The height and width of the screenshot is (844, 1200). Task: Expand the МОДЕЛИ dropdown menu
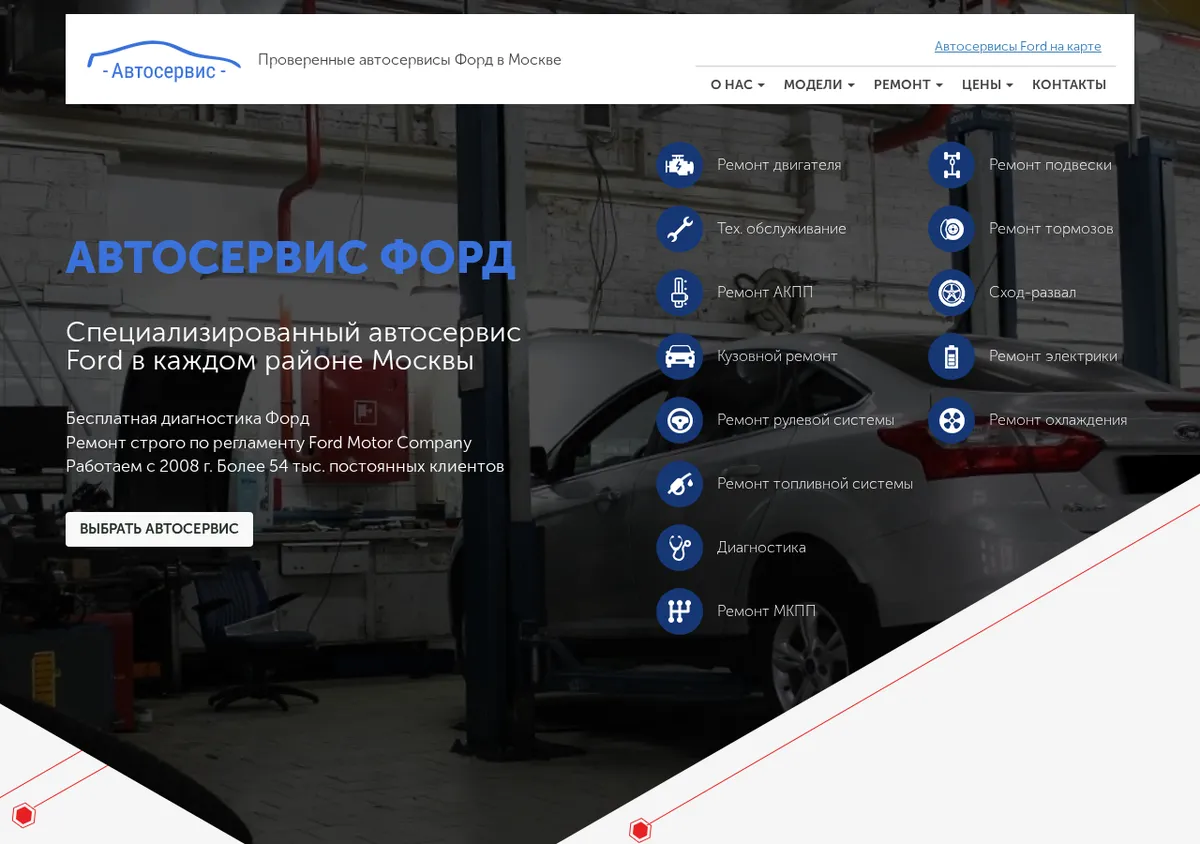pos(819,85)
